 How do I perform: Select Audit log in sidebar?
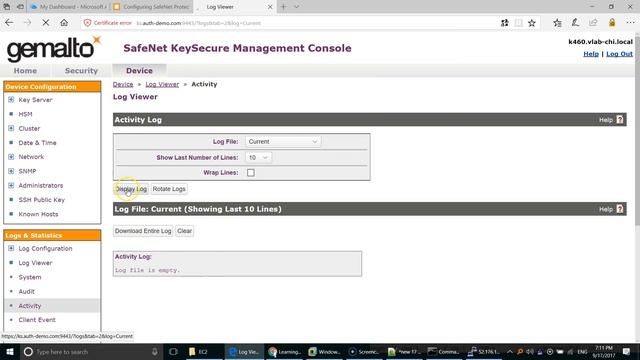pyautogui.click(x=27, y=291)
